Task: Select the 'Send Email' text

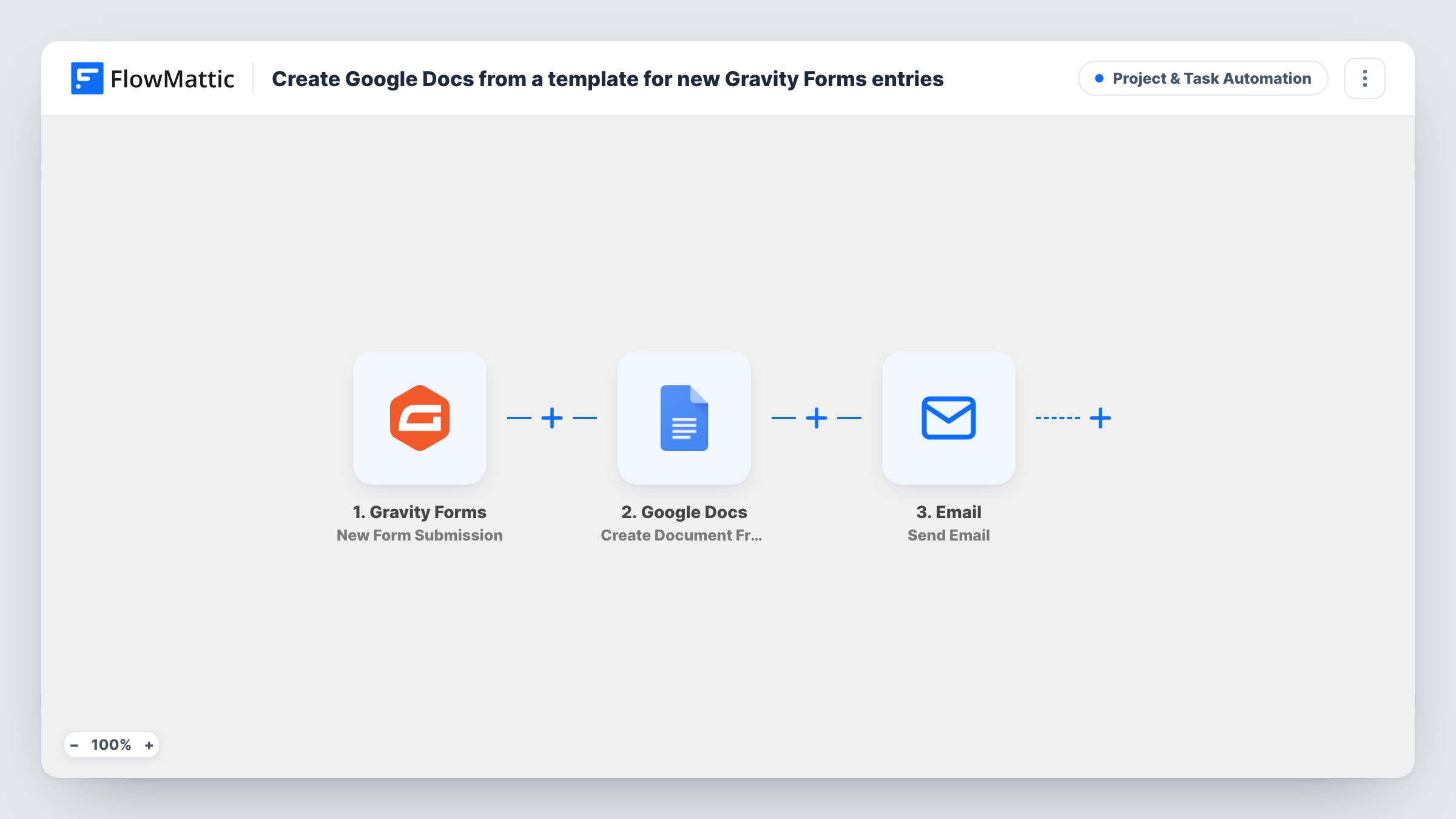Action: click(948, 535)
